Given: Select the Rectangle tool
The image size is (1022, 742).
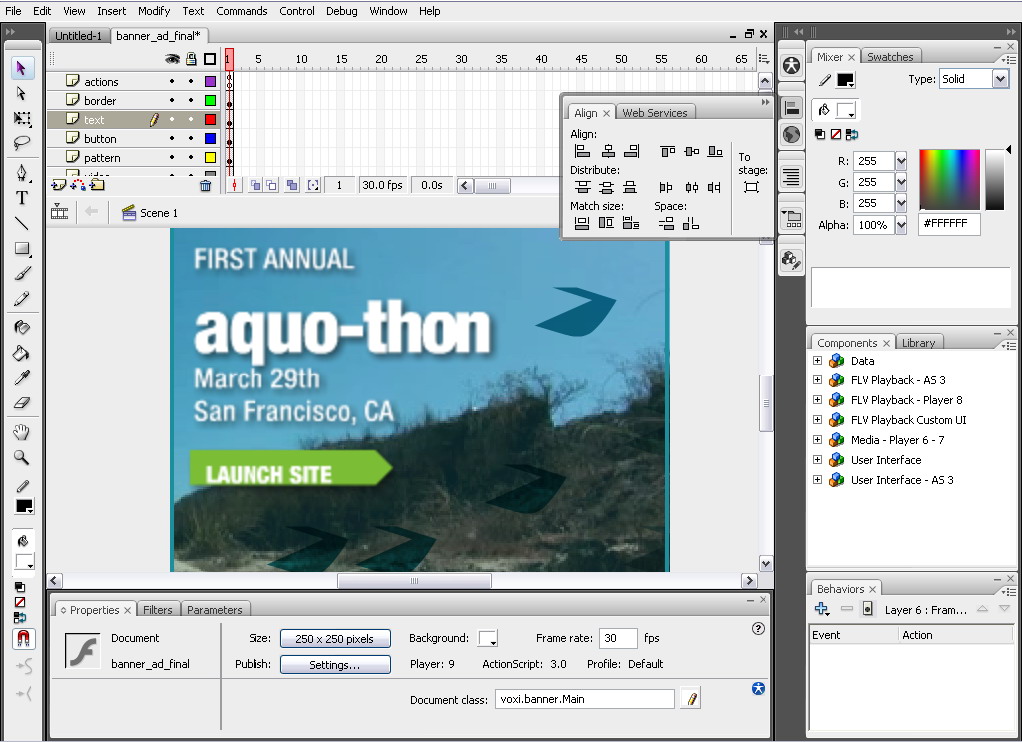Looking at the screenshot, I should coord(22,248).
